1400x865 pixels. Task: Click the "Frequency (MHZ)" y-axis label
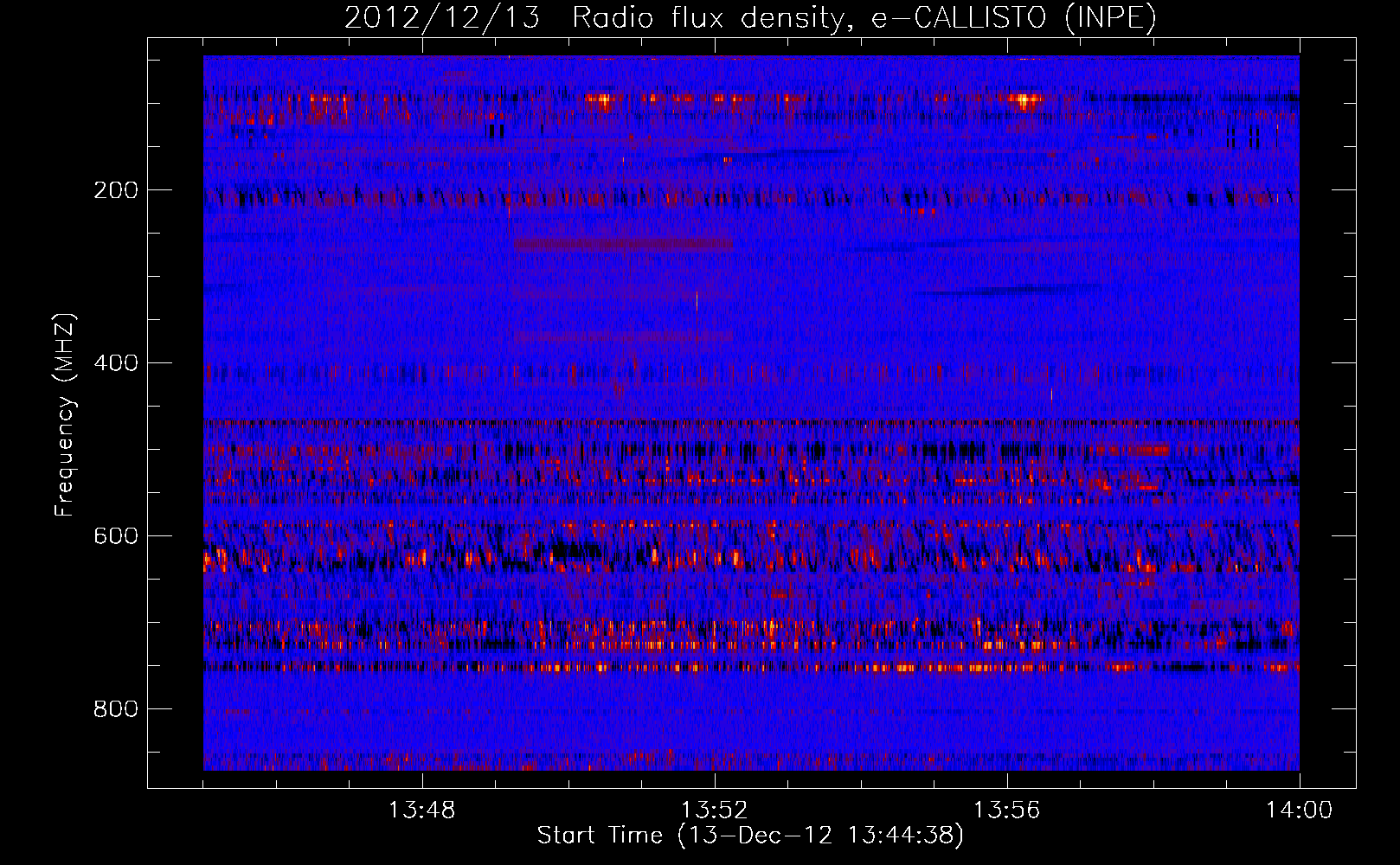click(x=65, y=414)
